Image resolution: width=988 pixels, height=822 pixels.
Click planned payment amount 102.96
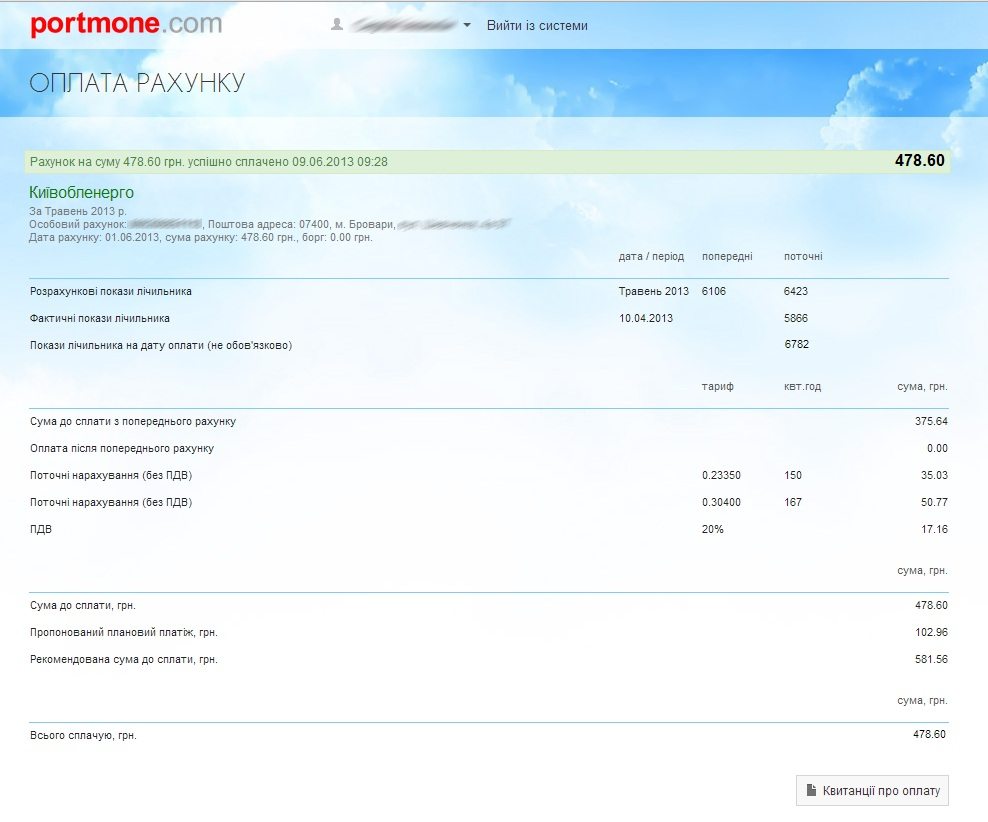(x=931, y=632)
